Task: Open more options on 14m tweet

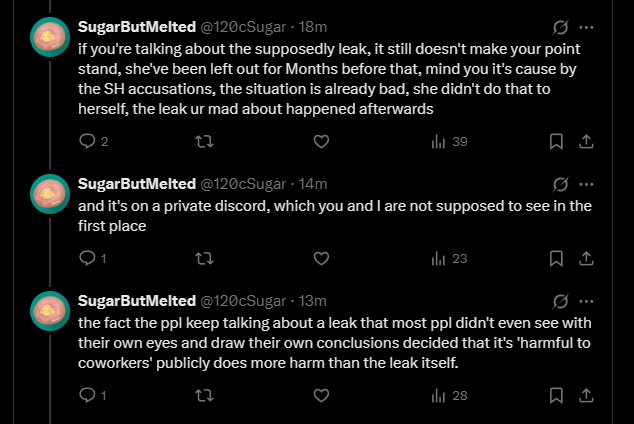Action: point(586,184)
